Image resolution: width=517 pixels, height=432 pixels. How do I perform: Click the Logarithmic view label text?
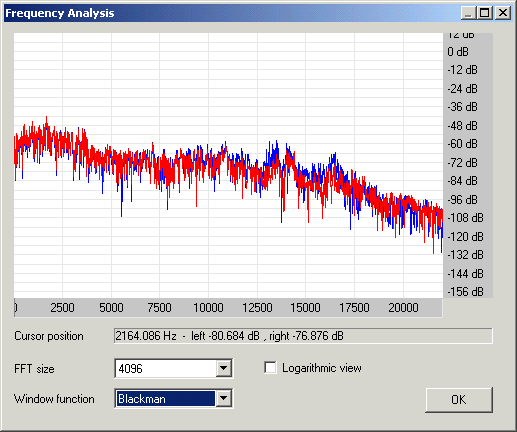coord(322,368)
